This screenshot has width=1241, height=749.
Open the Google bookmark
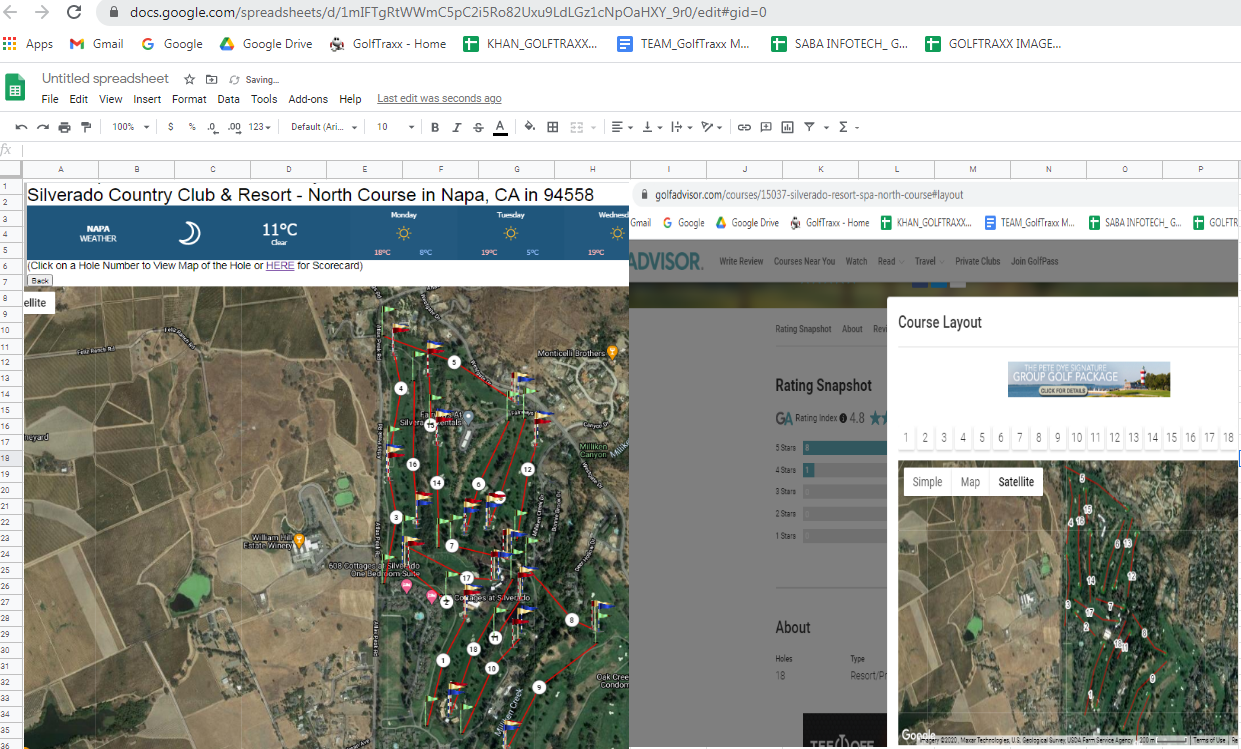coord(172,44)
